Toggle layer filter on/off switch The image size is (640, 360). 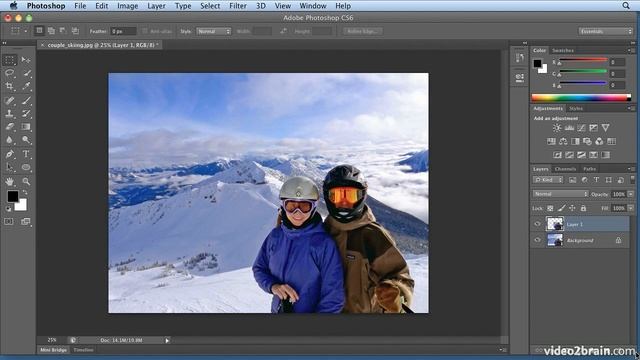point(633,179)
